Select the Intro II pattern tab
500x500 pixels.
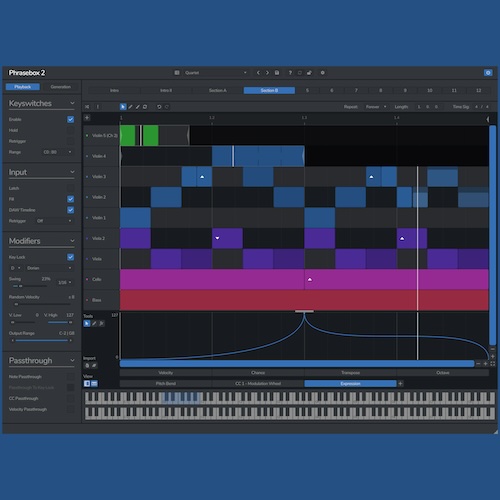tap(166, 90)
